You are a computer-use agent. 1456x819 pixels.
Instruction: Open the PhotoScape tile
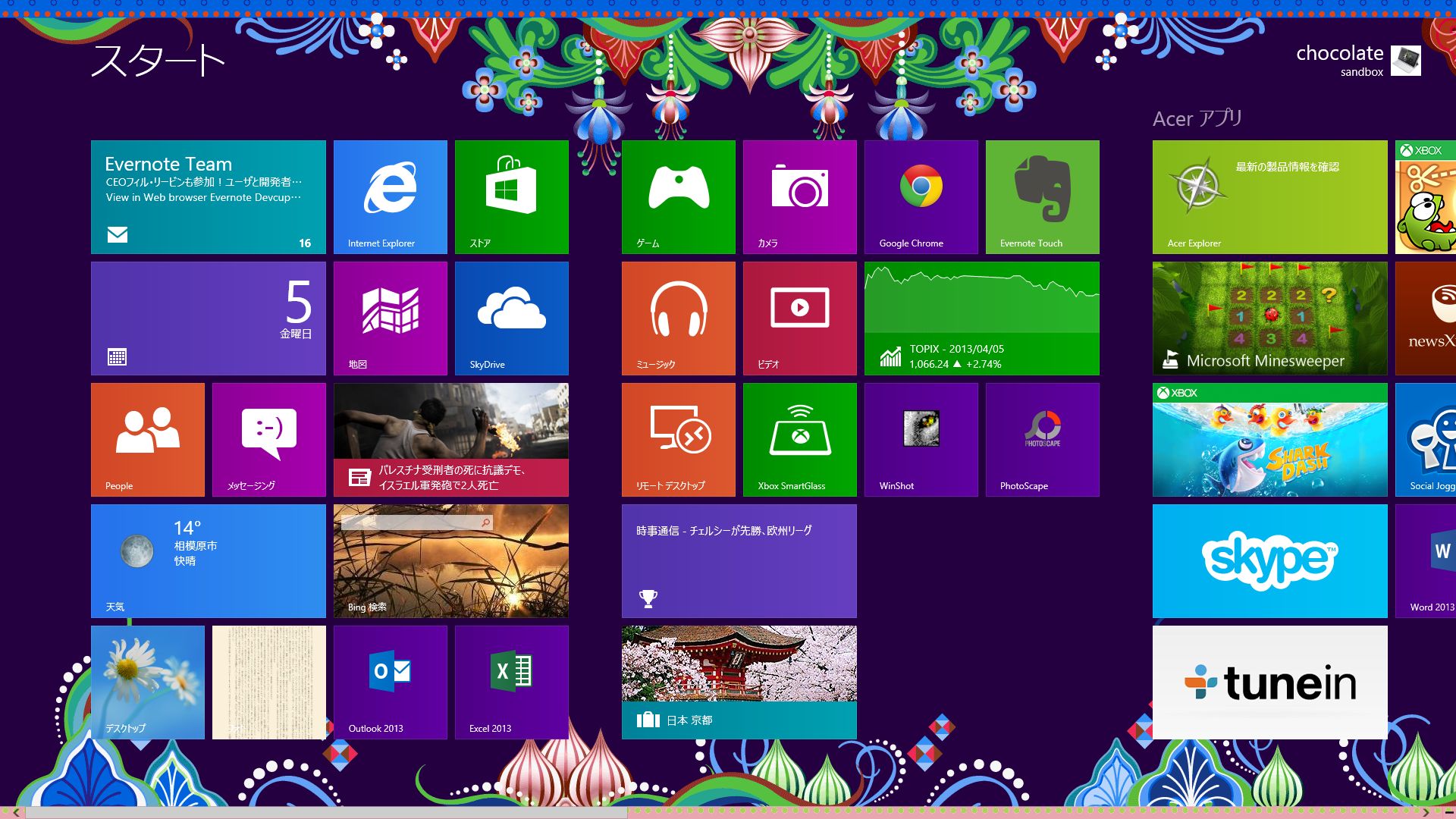point(1042,439)
